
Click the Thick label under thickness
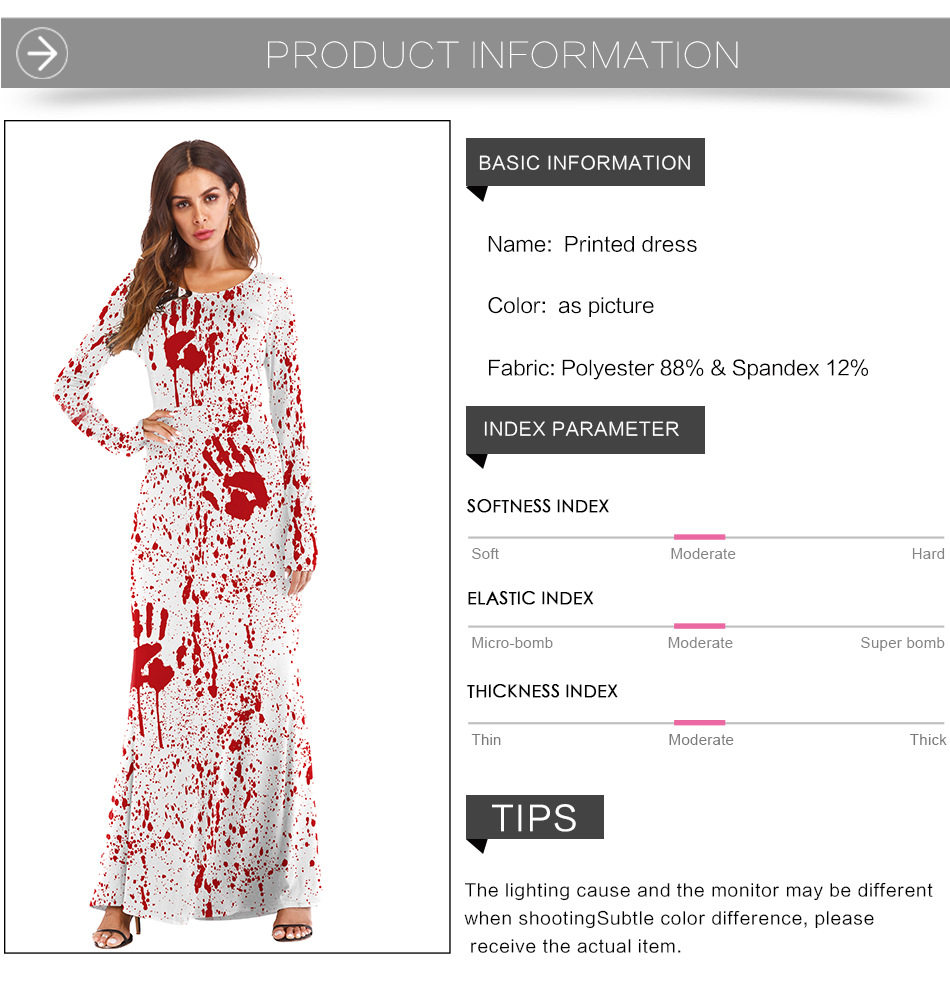pos(927,740)
